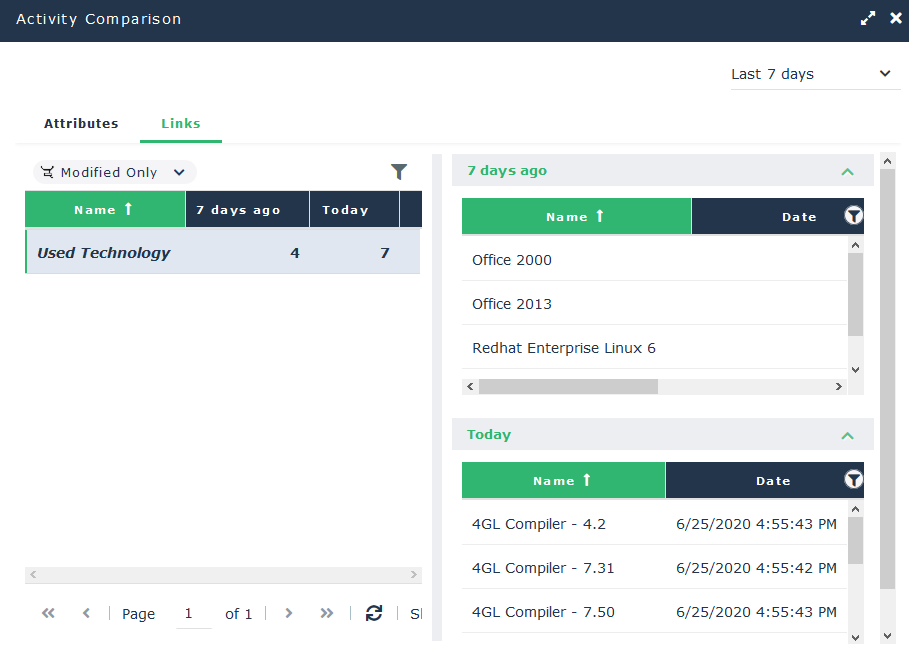Click the filter funnel icon in left panel
This screenshot has height=647, width=909.
(x=399, y=172)
